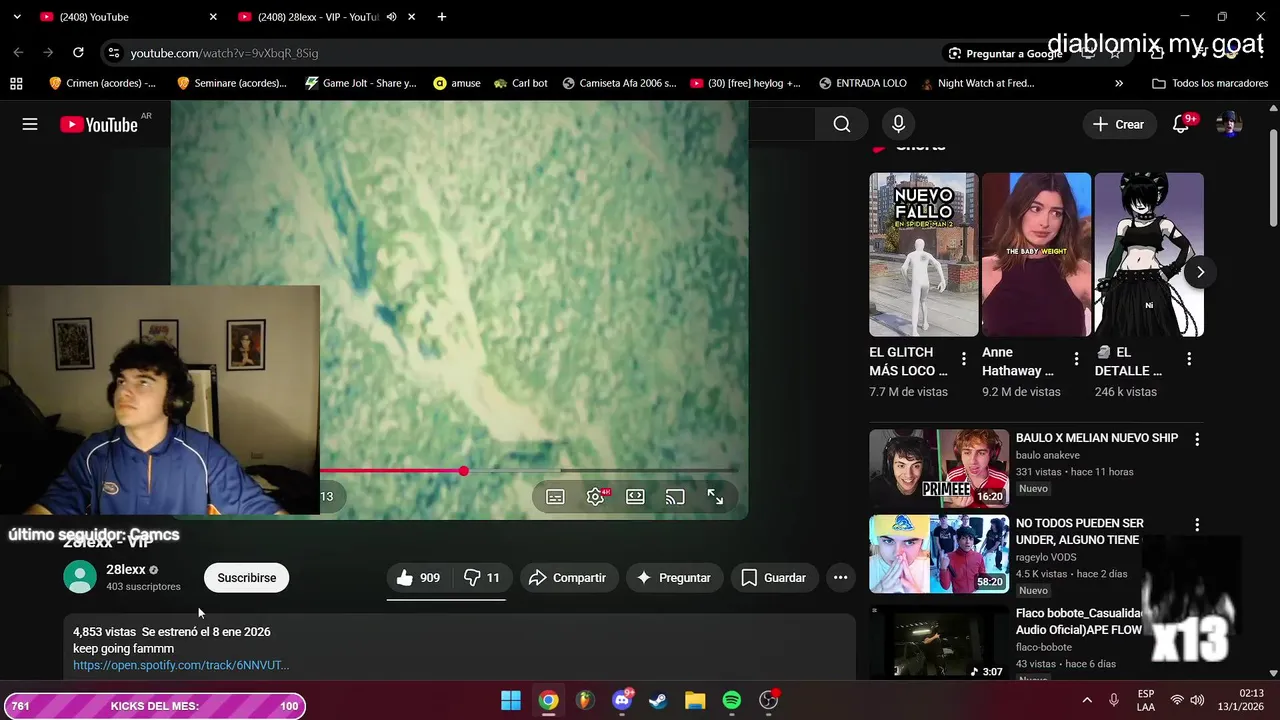The height and width of the screenshot is (720, 1280).
Task: Open Game Jolt bookmark
Action: 361,83
